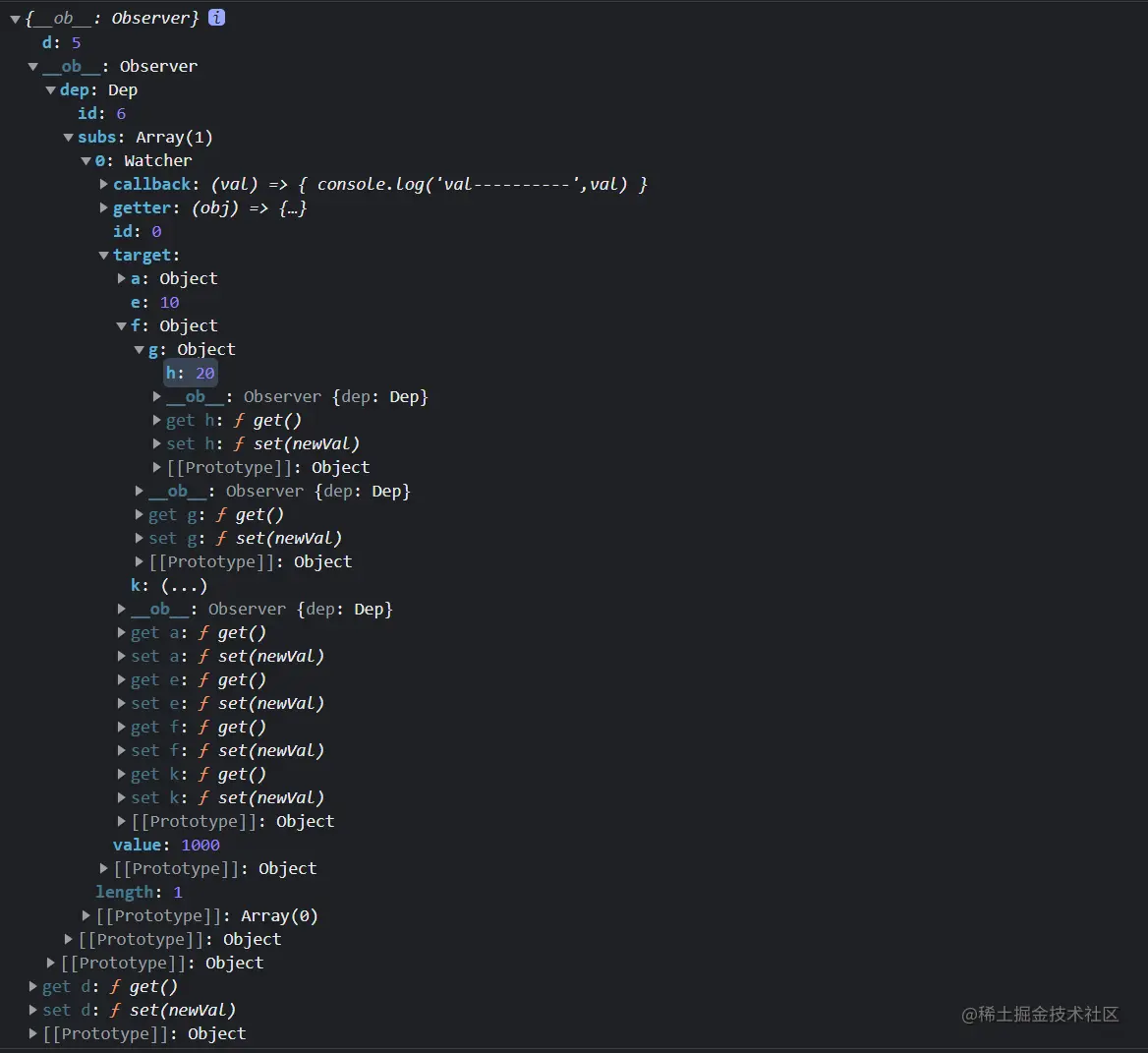
Task: Expand the [[Prototype]]: Array(0) row
Action: click(86, 916)
